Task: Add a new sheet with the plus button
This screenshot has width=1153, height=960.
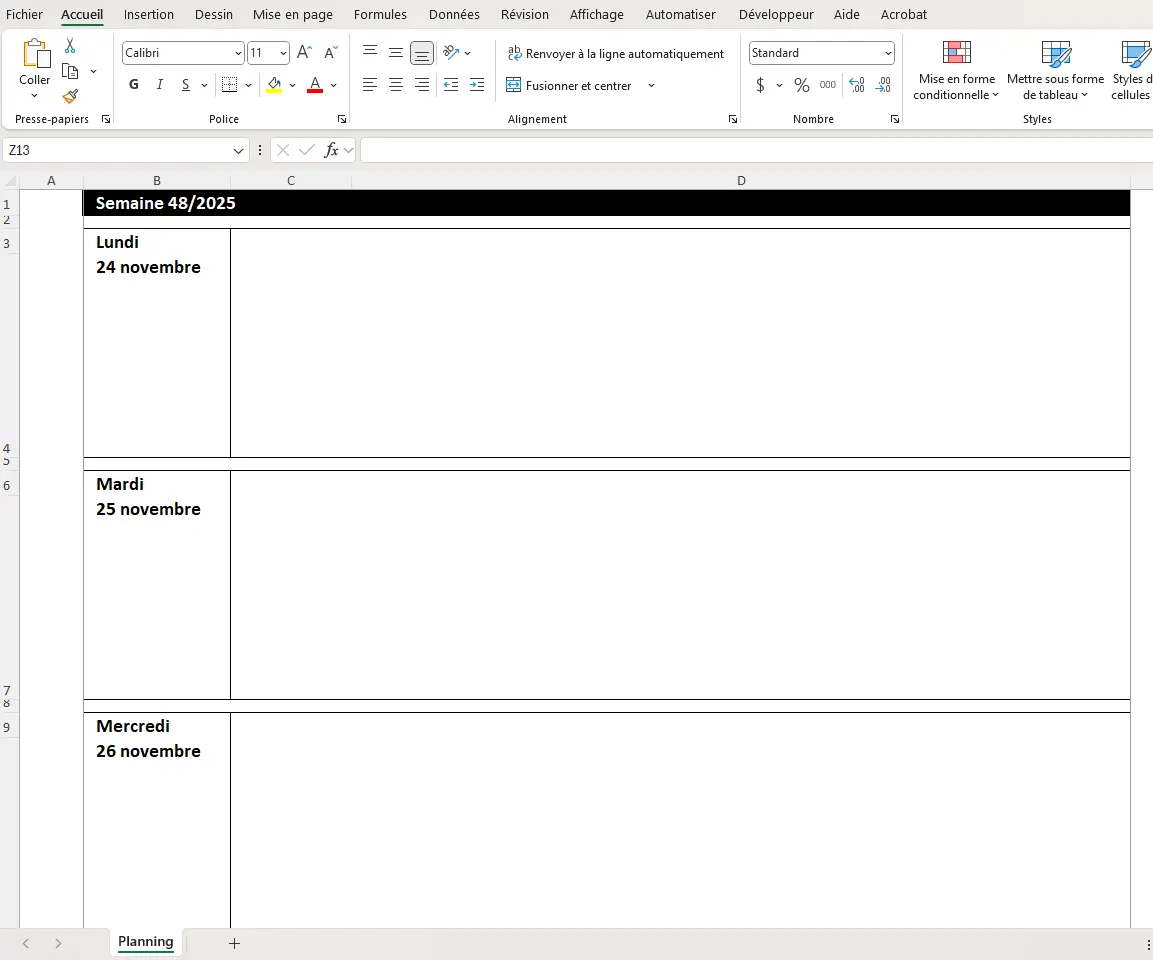Action: coord(234,942)
